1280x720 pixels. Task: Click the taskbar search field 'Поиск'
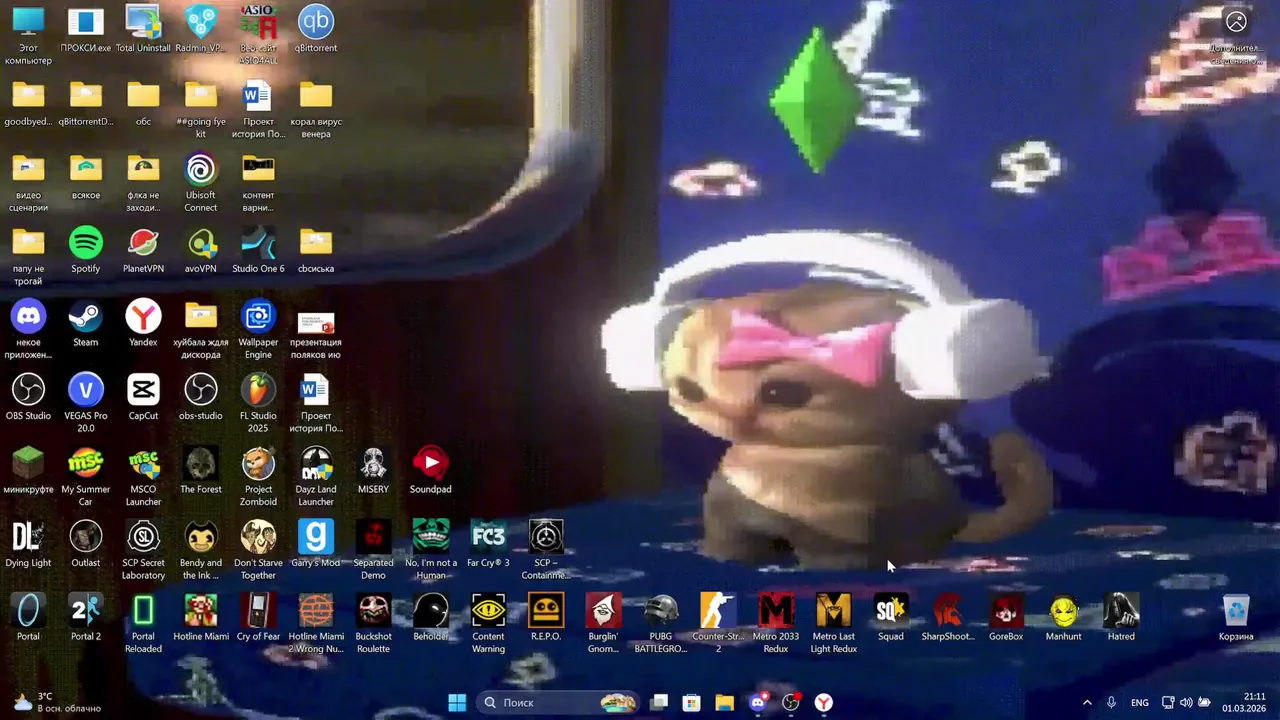pyautogui.click(x=558, y=702)
